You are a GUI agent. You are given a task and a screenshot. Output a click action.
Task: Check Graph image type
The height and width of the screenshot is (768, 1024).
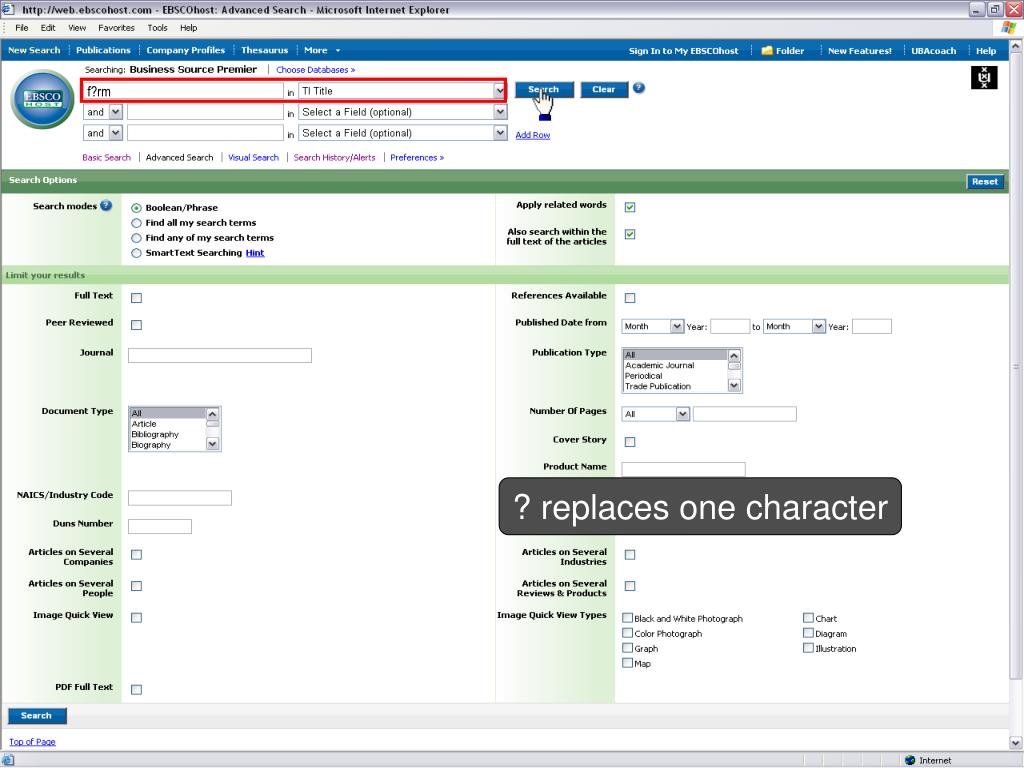pyautogui.click(x=628, y=648)
